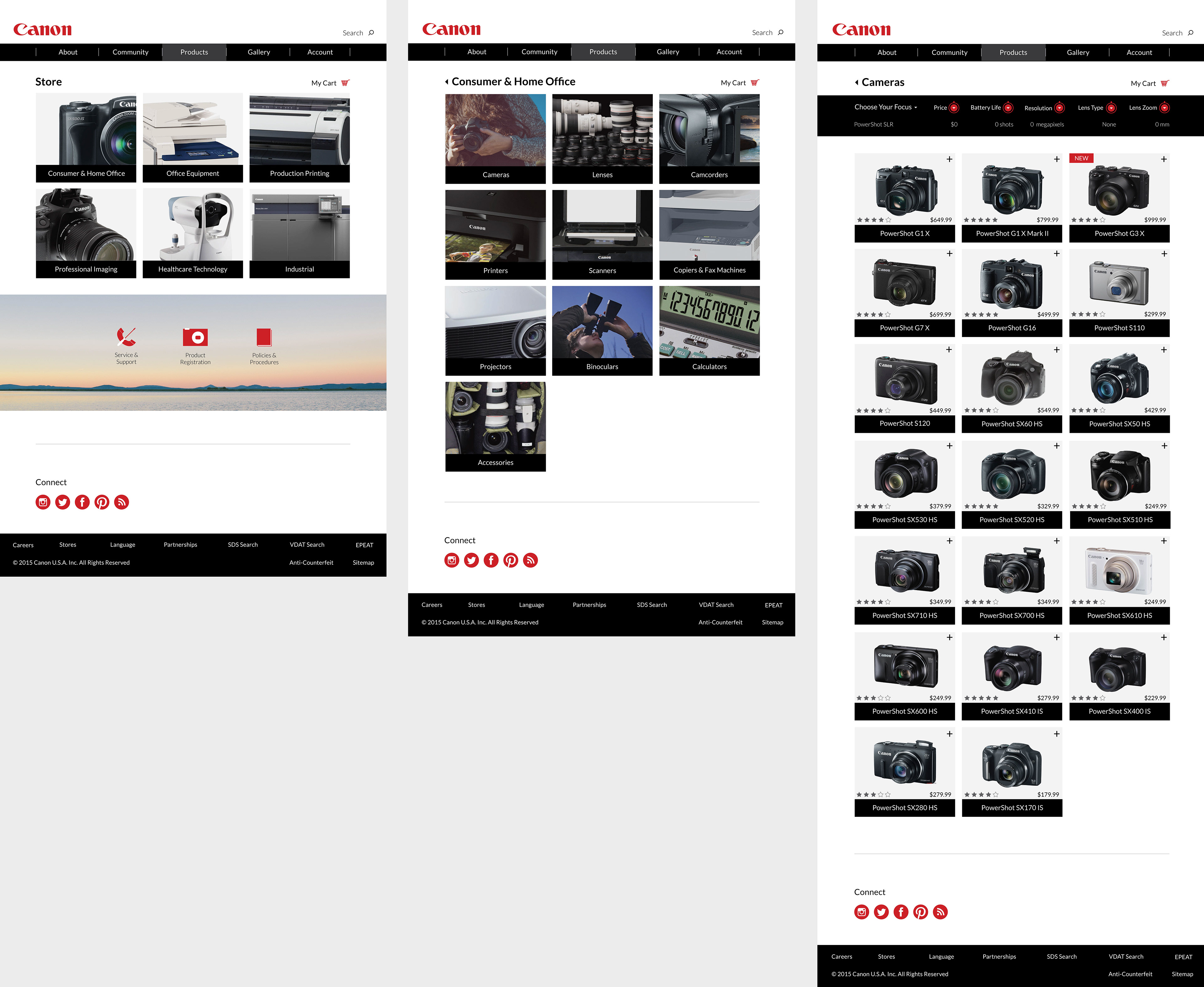Image resolution: width=1204 pixels, height=987 pixels.
Task: Open the Healthcare Technology category
Action: pyautogui.click(x=193, y=233)
